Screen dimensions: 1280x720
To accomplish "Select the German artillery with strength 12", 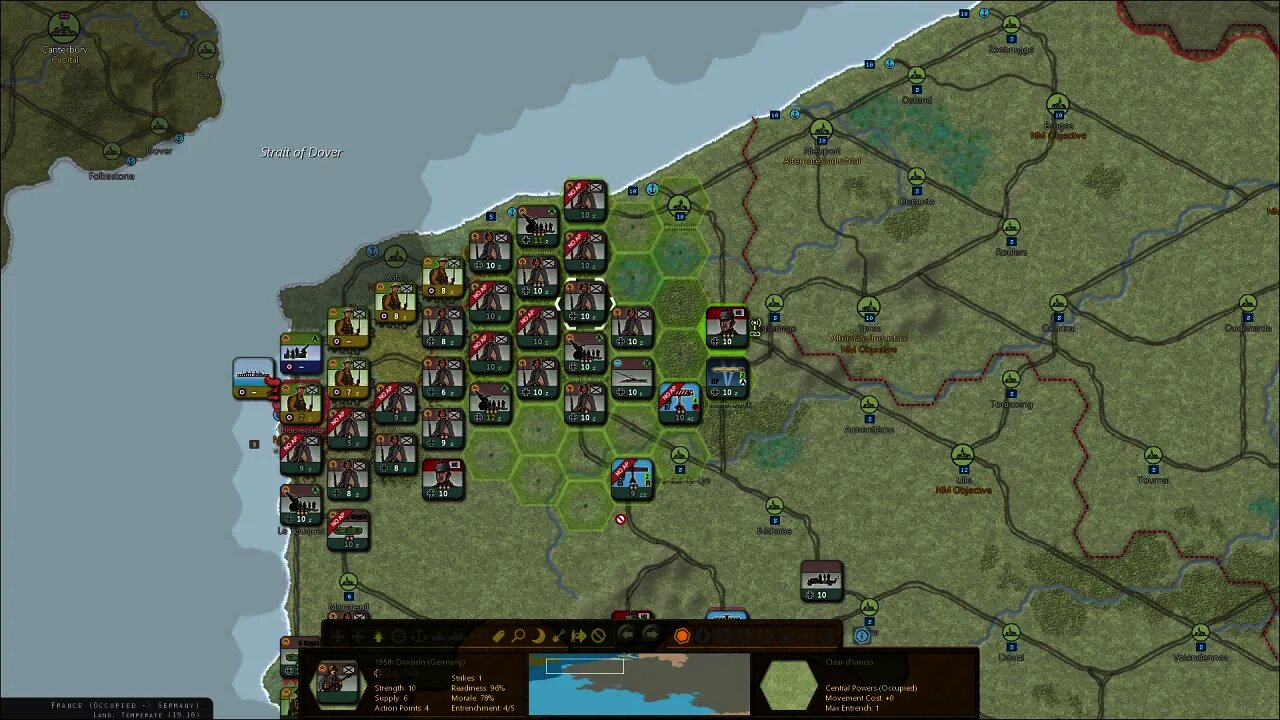I will 490,402.
